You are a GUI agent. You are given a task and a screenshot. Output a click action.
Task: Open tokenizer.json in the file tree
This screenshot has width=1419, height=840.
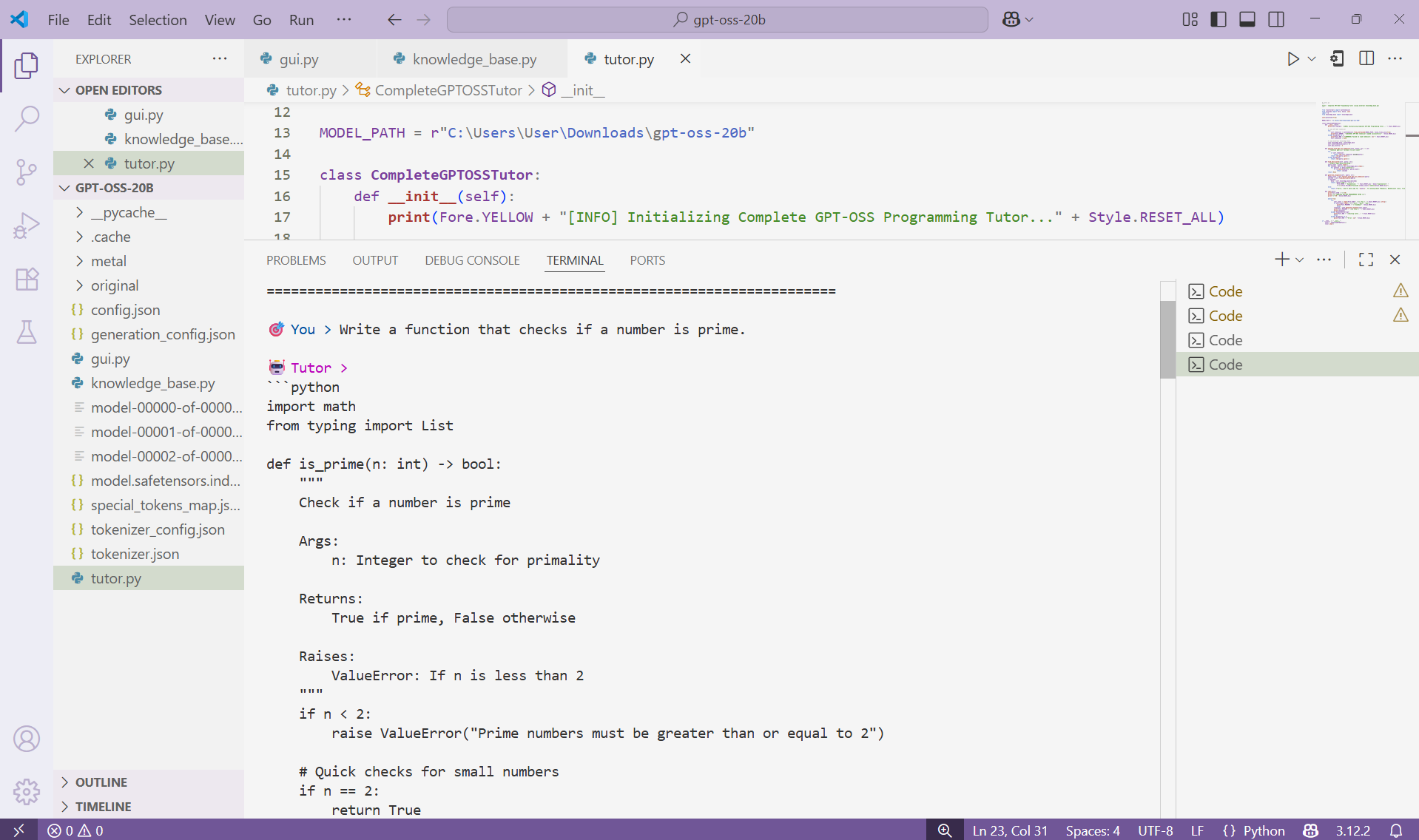[x=149, y=554]
